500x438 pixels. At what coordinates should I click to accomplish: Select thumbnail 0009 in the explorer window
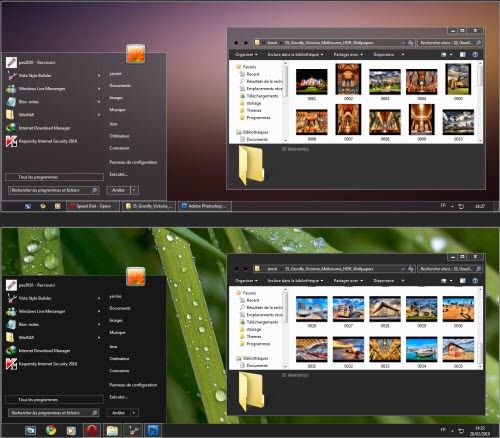click(422, 119)
